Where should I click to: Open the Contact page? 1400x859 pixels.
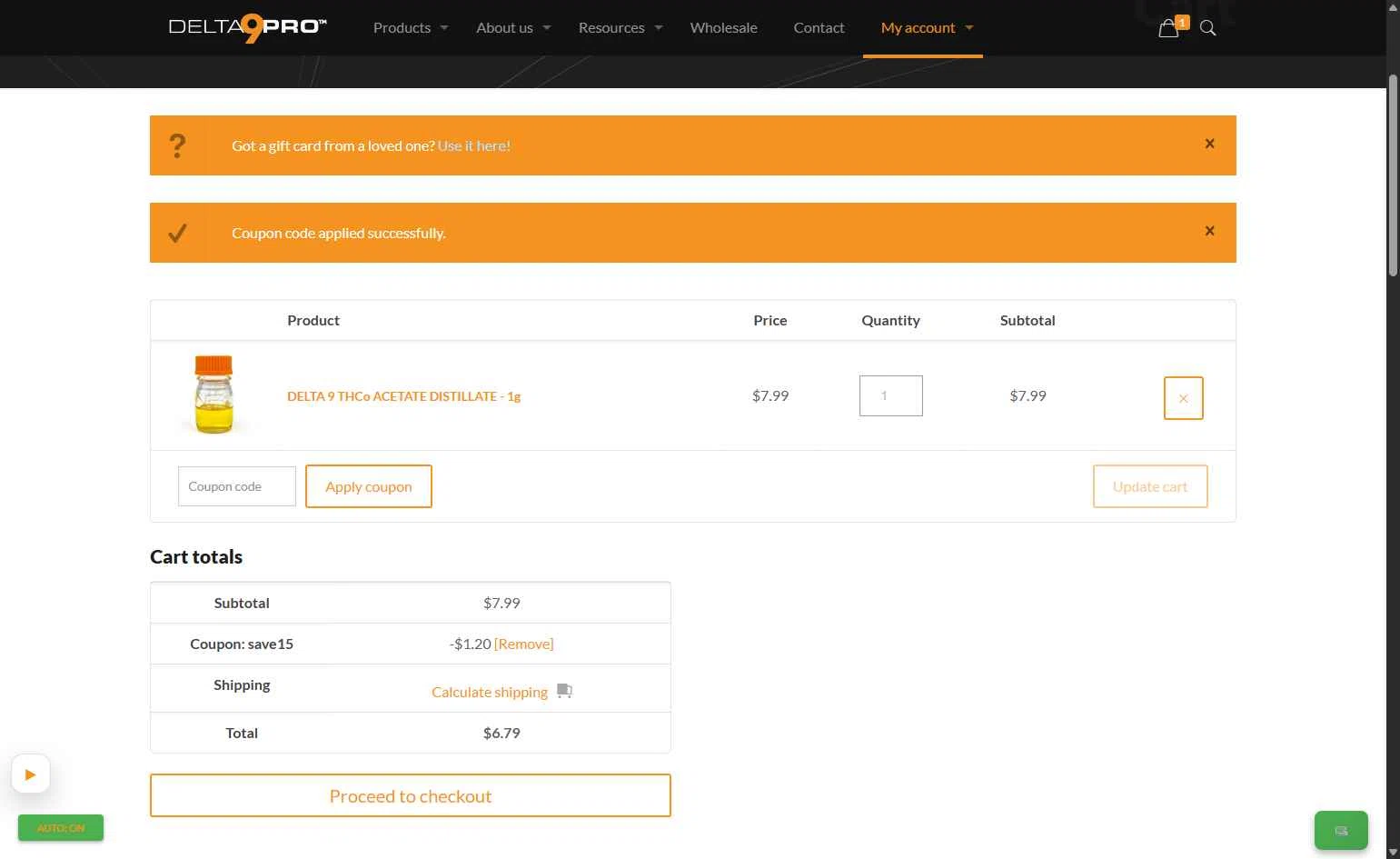click(x=819, y=28)
